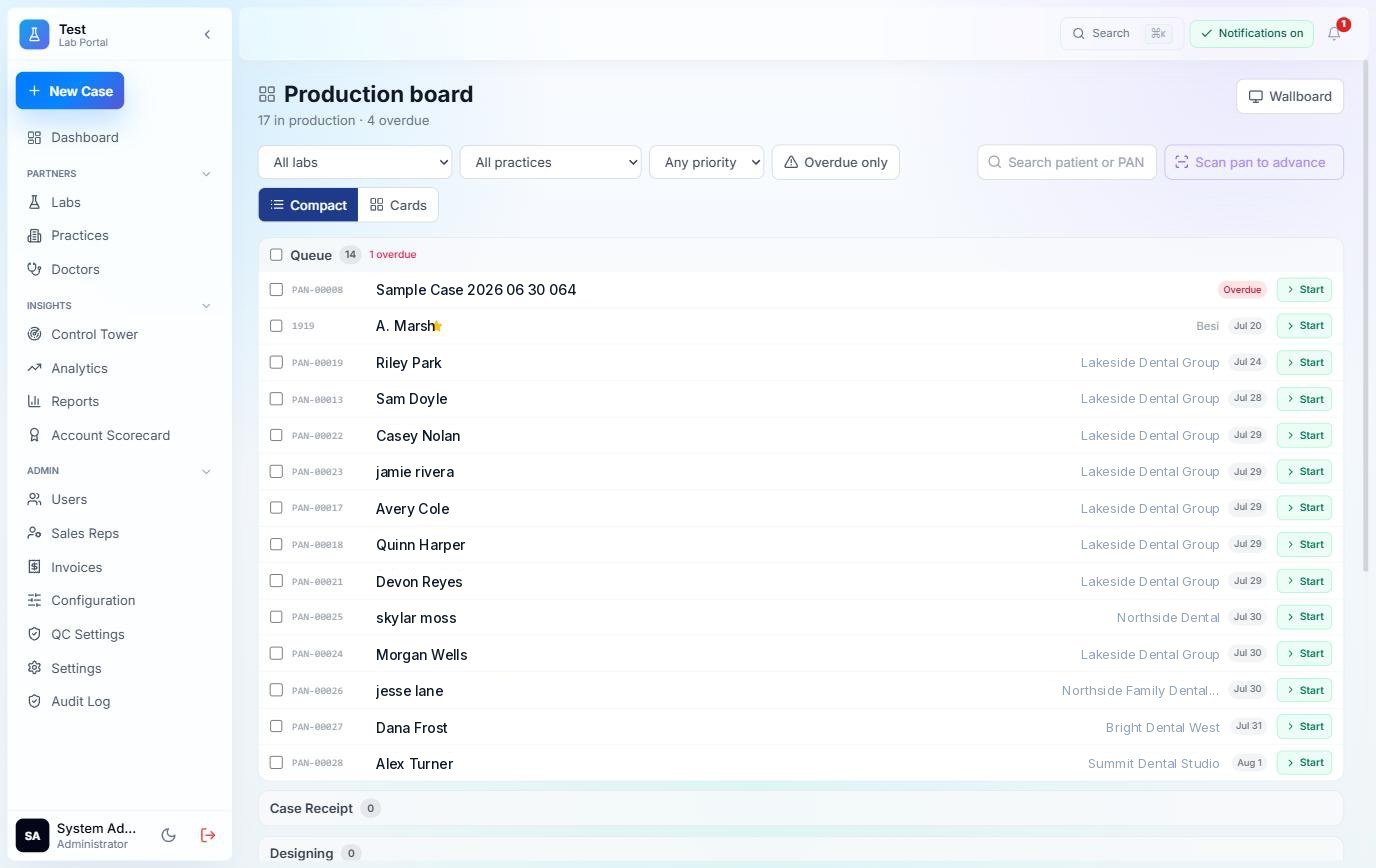Click the Labs flask icon in sidebar
The image size is (1376, 868).
tap(34, 202)
